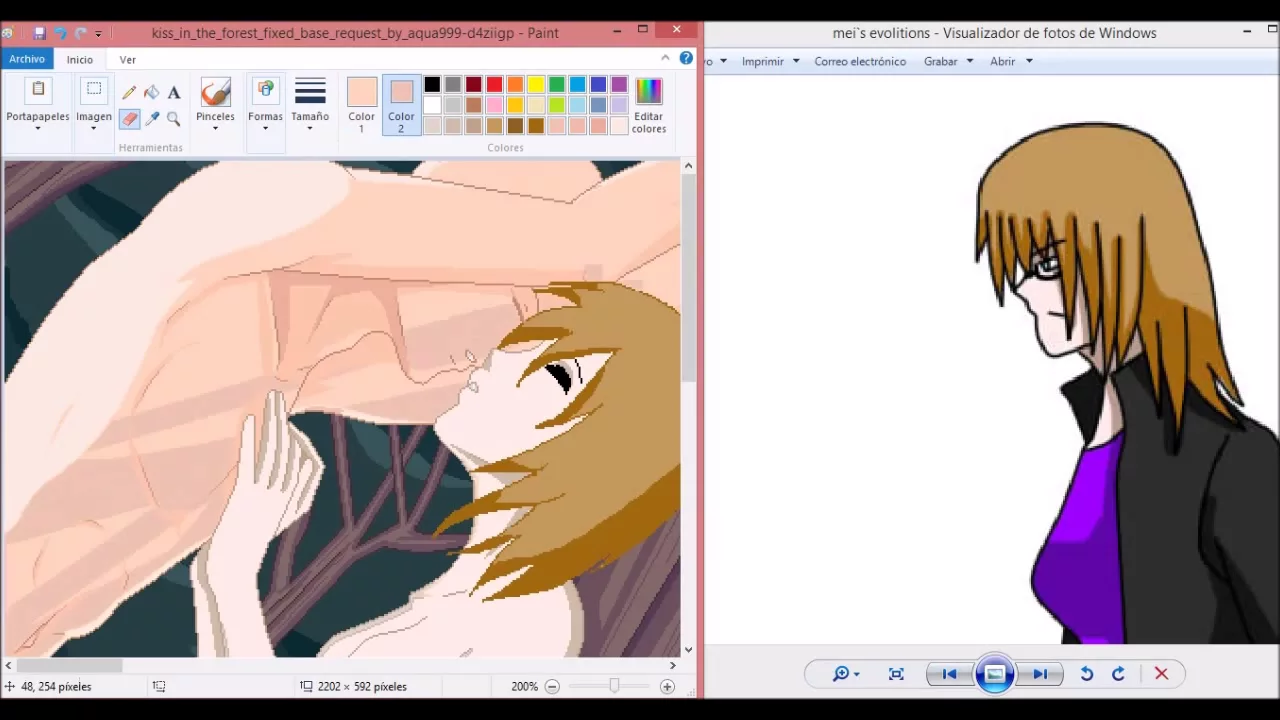1280x720 pixels.
Task: Select the Text tool in Paint
Action: (173, 92)
